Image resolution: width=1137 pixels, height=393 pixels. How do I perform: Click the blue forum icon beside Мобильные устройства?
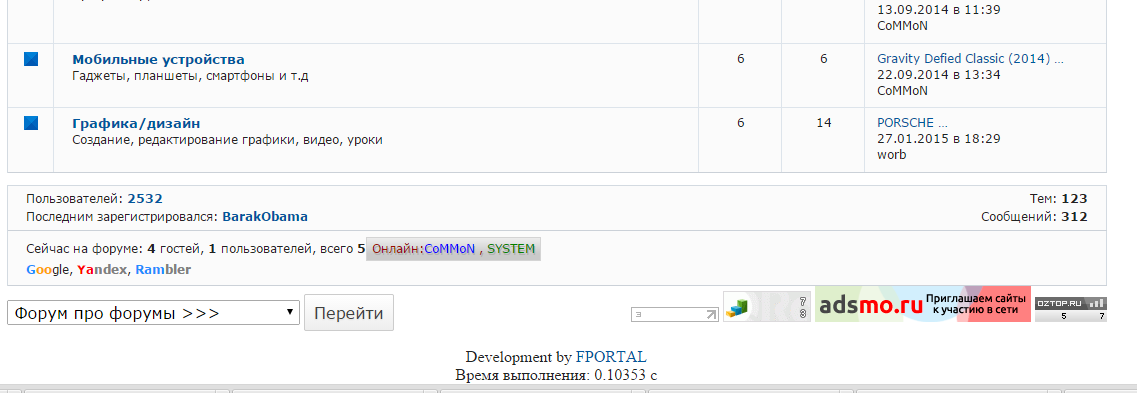point(30,59)
